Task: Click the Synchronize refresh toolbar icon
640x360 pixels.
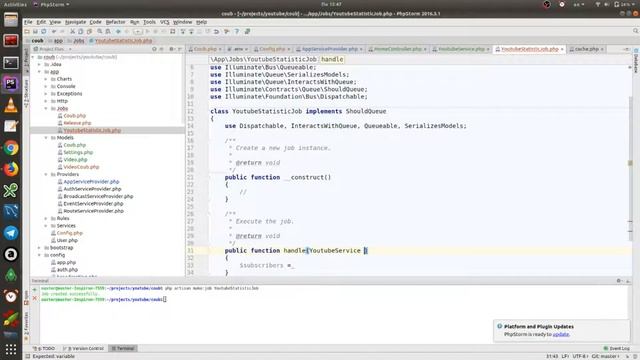Action: 44,31
